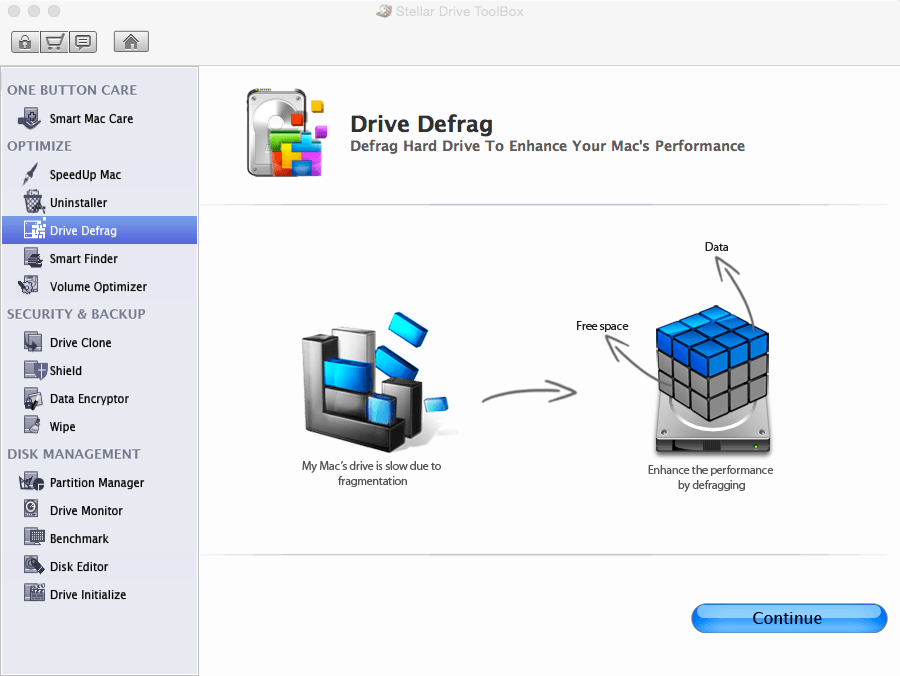Click the Data Encryptor icon

[33, 398]
